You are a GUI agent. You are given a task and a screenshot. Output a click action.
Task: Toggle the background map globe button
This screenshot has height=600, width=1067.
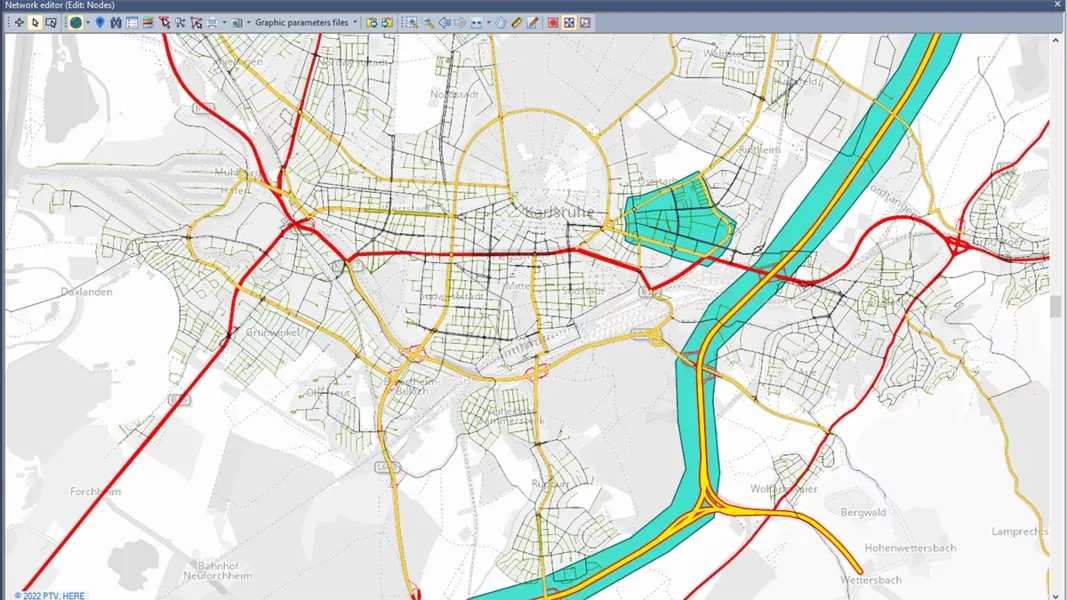pos(76,22)
